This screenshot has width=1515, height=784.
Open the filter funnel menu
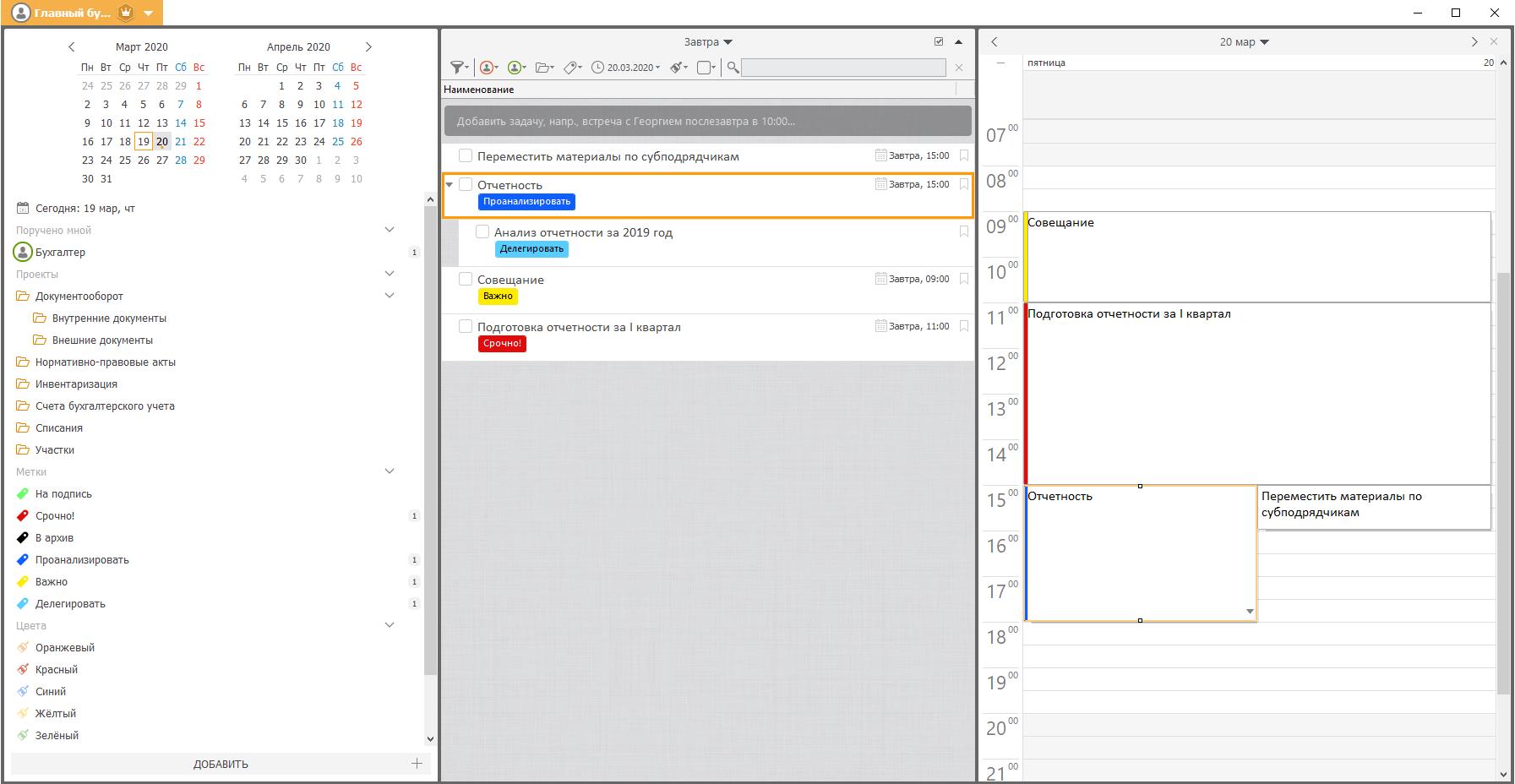[x=459, y=68]
